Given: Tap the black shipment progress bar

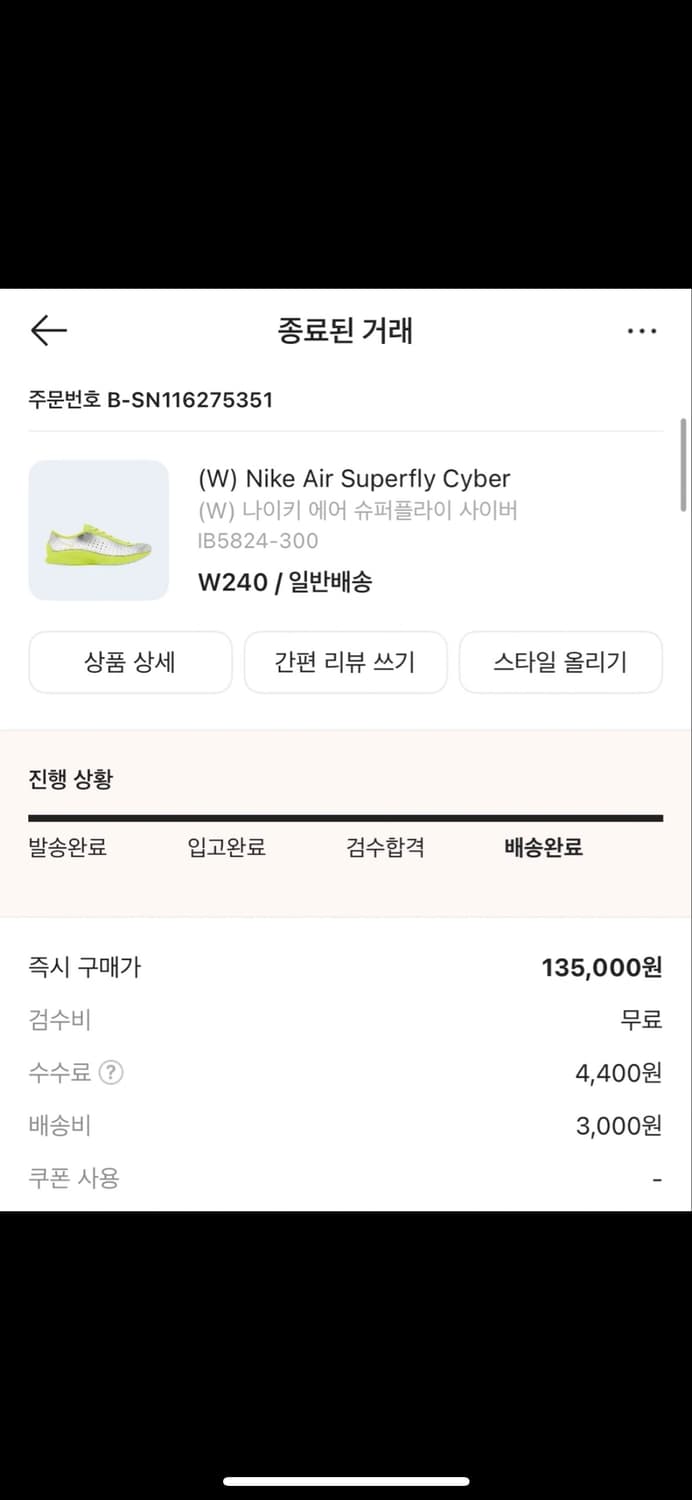Looking at the screenshot, I should point(345,818).
